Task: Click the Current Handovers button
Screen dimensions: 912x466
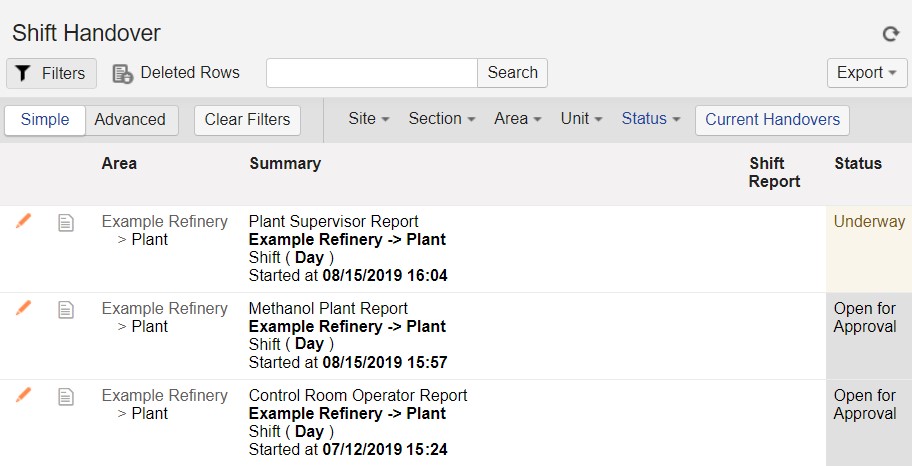Action: pyautogui.click(x=772, y=120)
